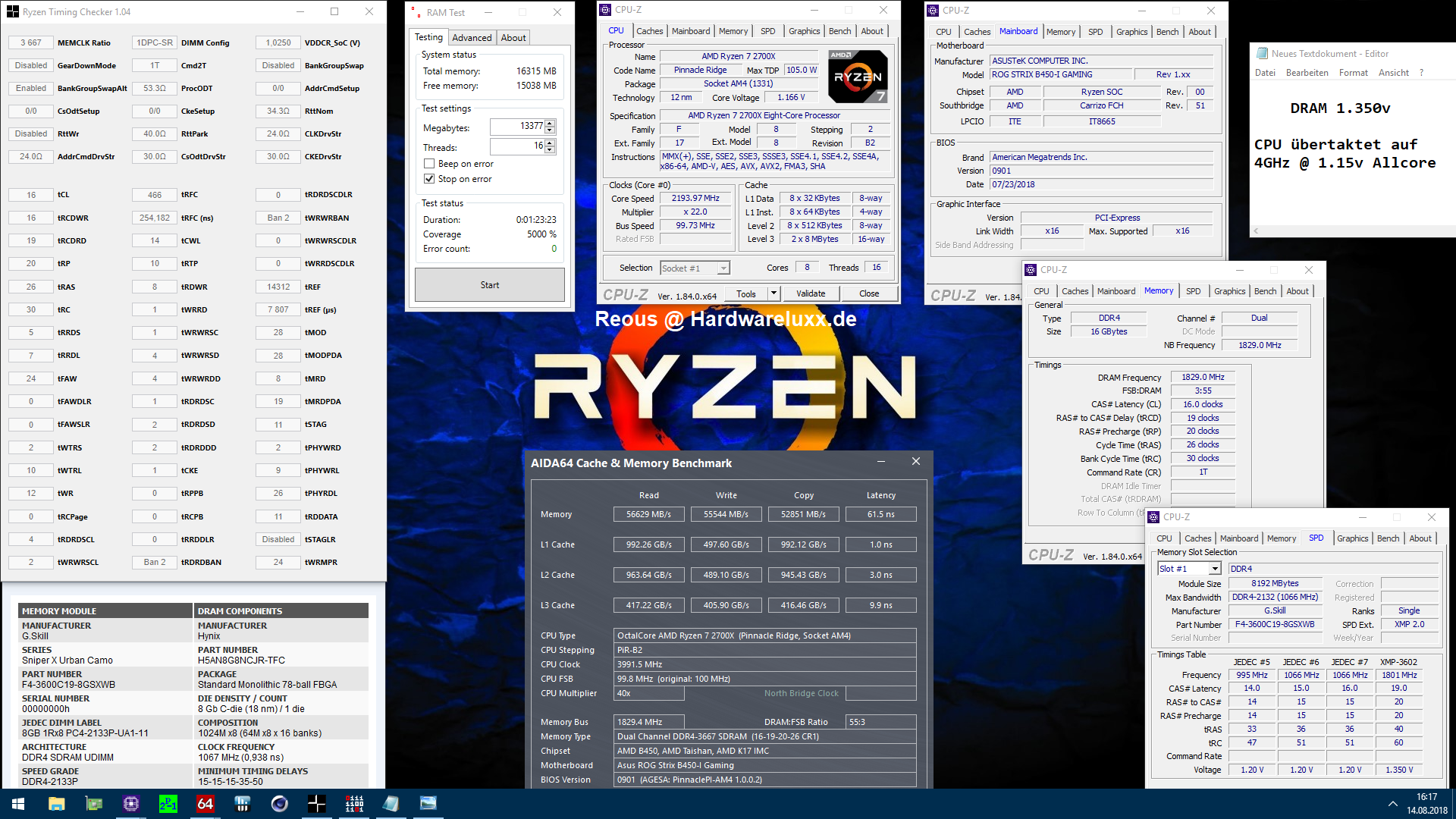Open Graphics tab in CPU-Z ASUSTeK mainboard window
The height and width of the screenshot is (819, 1456).
1131,32
